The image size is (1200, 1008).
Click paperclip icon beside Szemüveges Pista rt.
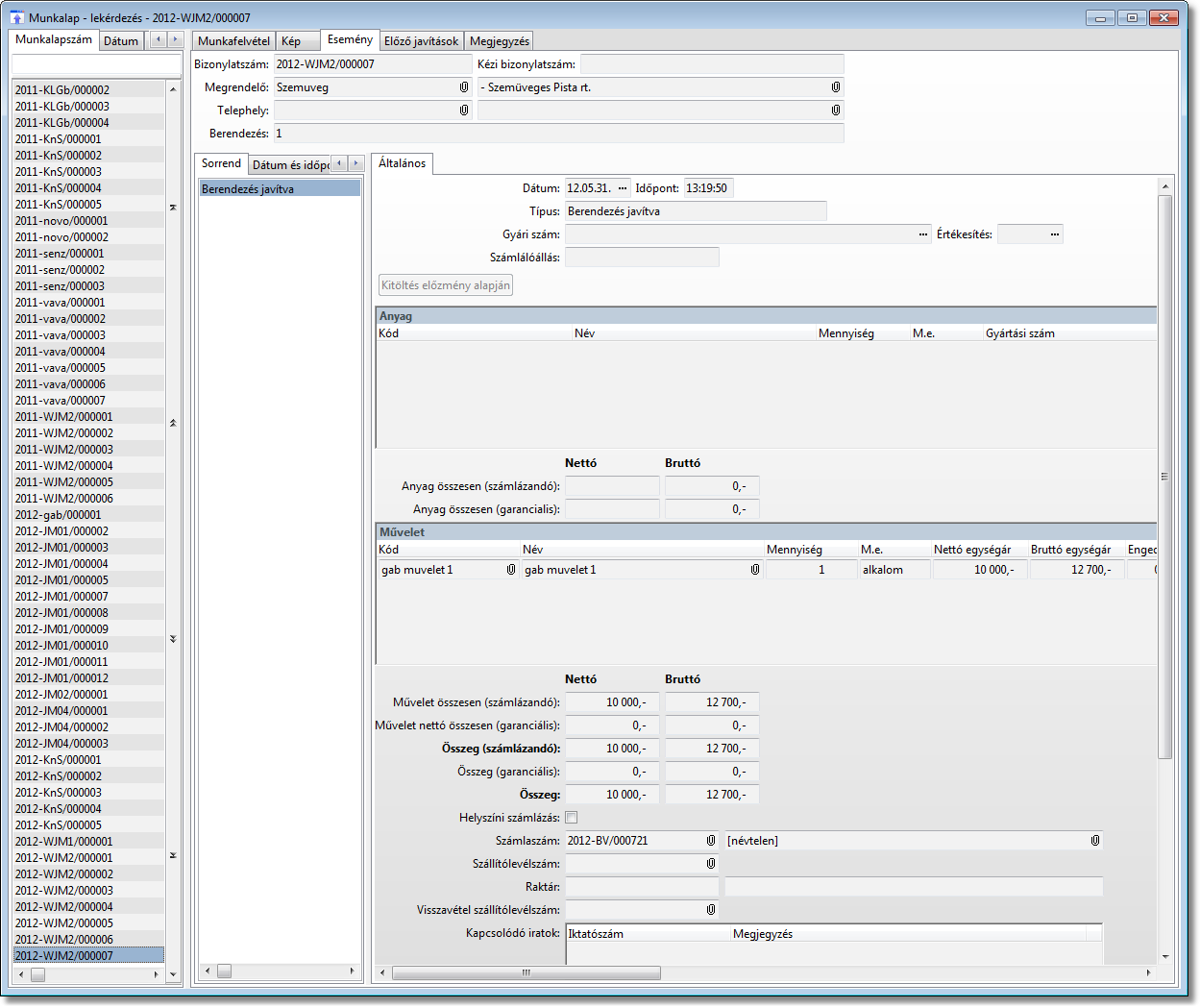click(836, 87)
